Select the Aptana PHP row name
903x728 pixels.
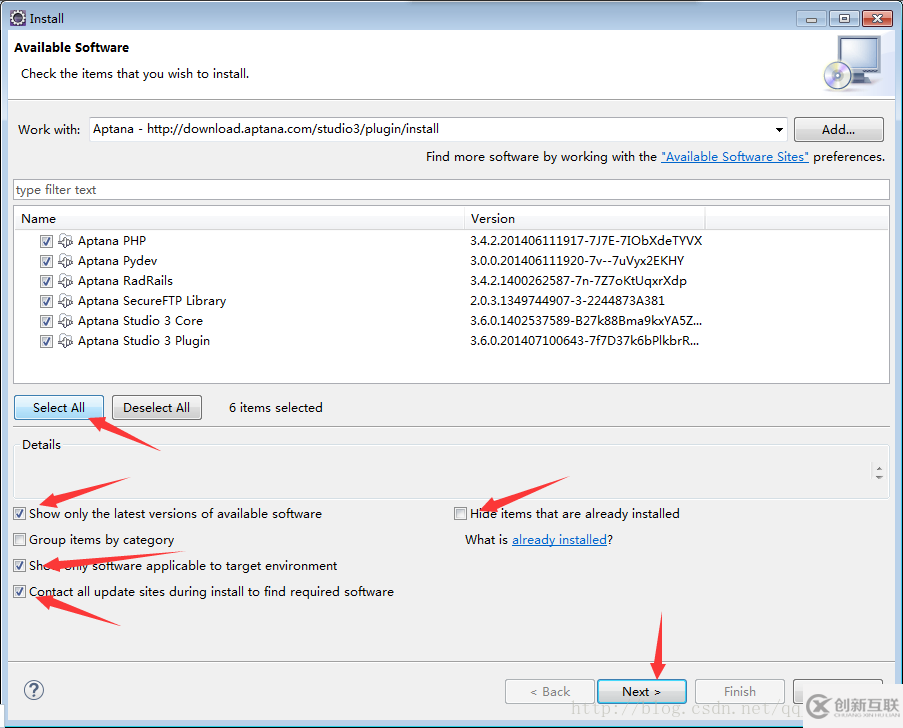tap(112, 241)
